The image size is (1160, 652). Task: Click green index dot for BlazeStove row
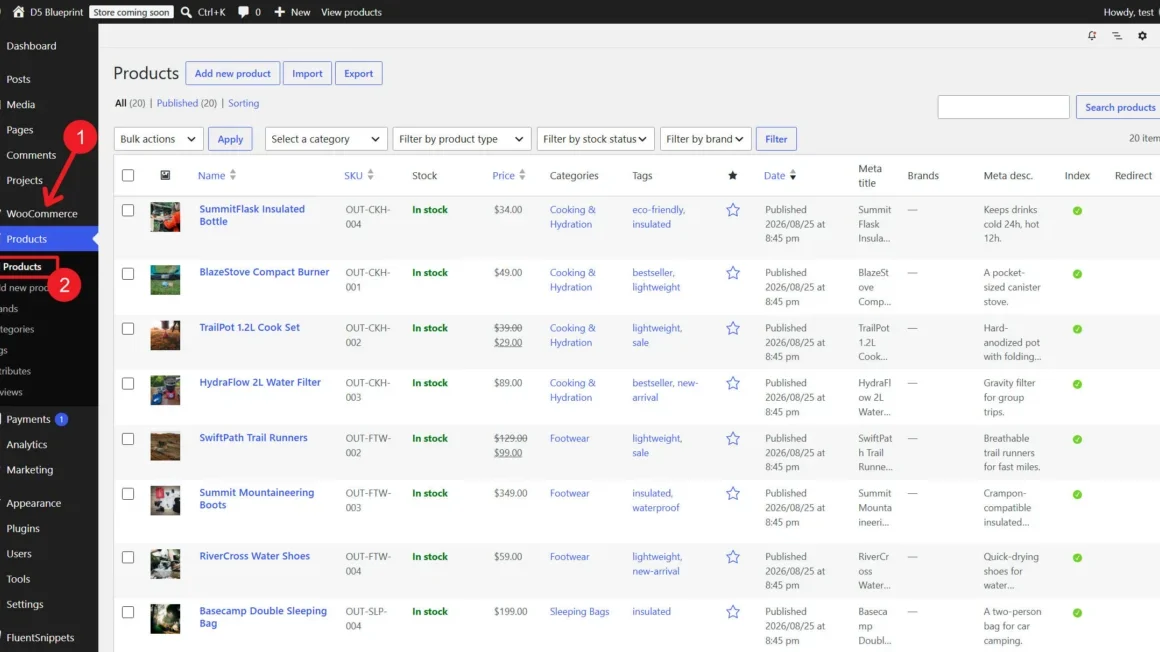1077,274
